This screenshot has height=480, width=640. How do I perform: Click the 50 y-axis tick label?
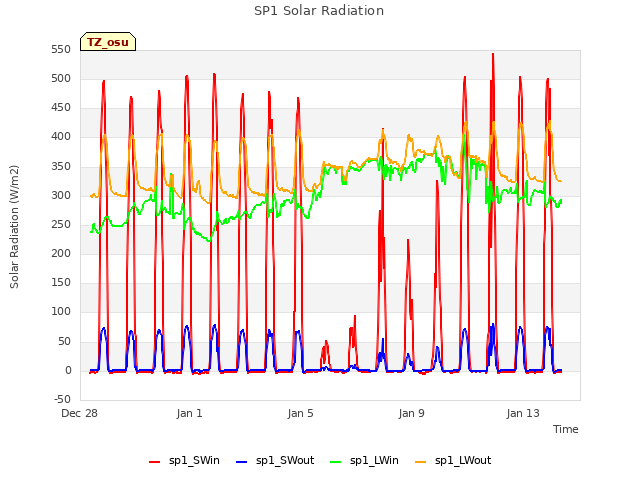pyautogui.click(x=64, y=342)
